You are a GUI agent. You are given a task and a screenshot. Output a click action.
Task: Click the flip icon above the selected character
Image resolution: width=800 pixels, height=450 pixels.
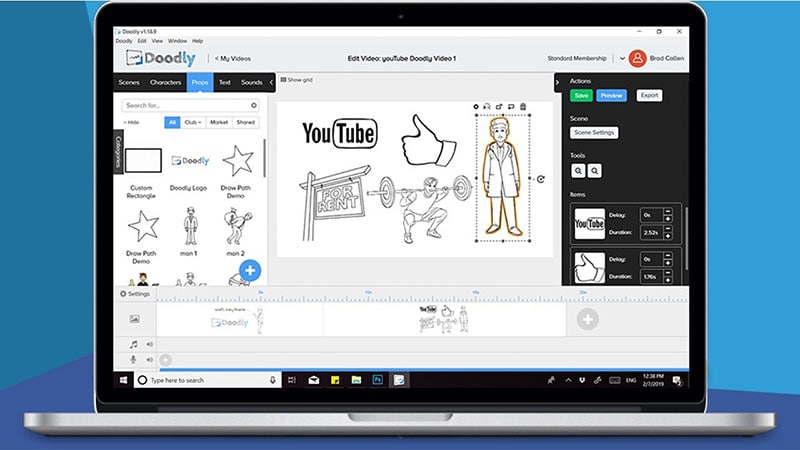487,107
